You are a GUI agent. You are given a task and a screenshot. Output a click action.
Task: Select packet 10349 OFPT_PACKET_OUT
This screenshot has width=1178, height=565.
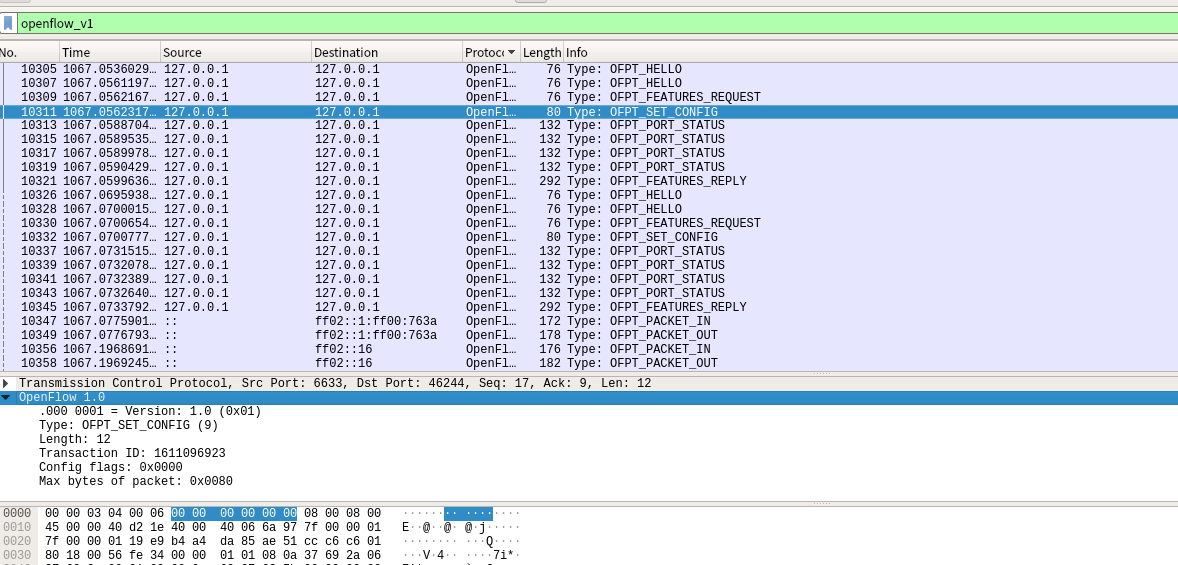[589, 335]
